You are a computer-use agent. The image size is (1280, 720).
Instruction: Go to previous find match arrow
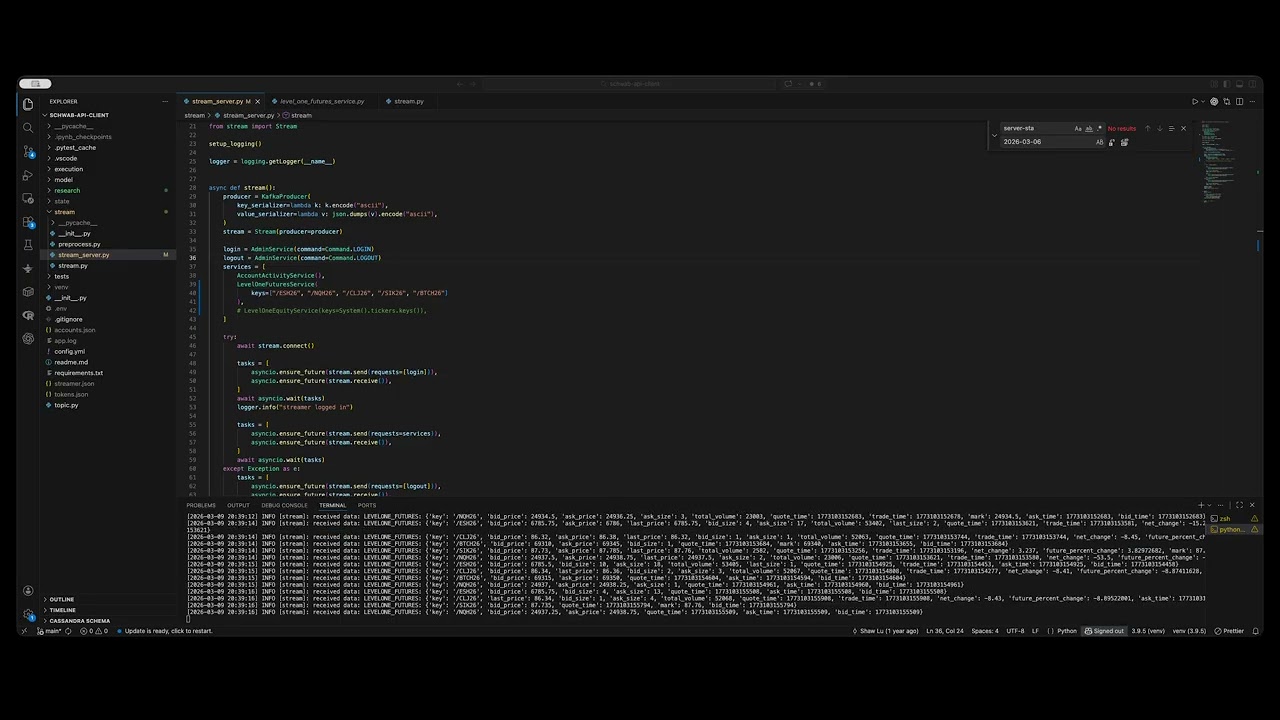tap(1148, 128)
